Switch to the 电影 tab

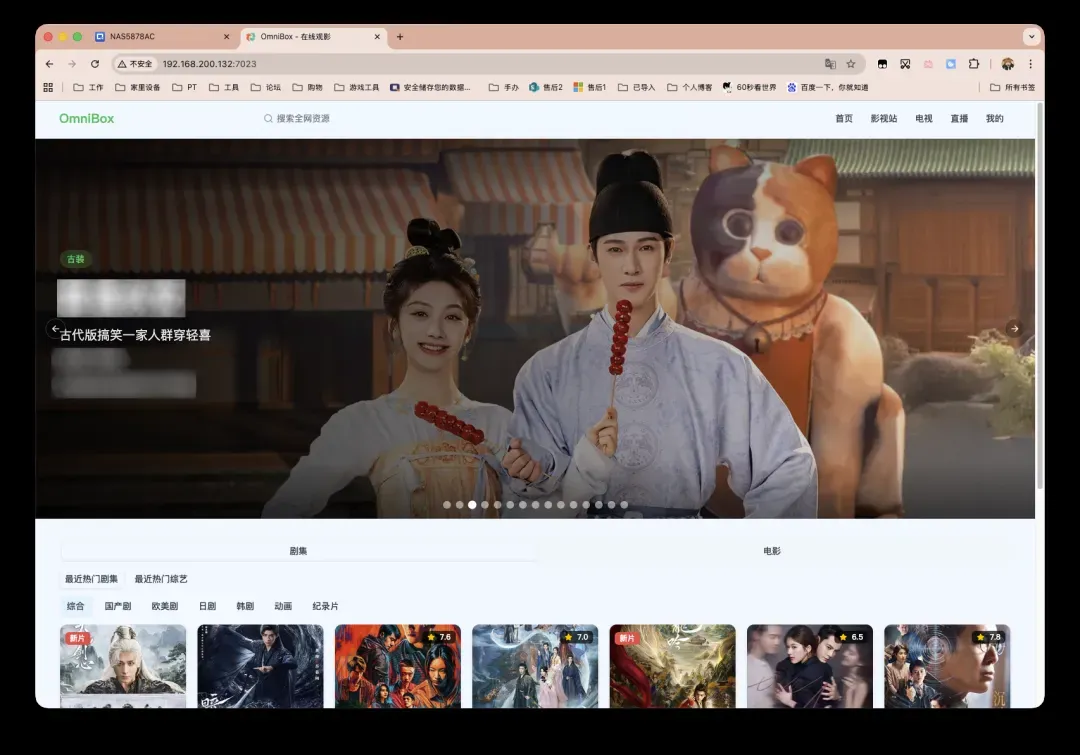(x=771, y=551)
